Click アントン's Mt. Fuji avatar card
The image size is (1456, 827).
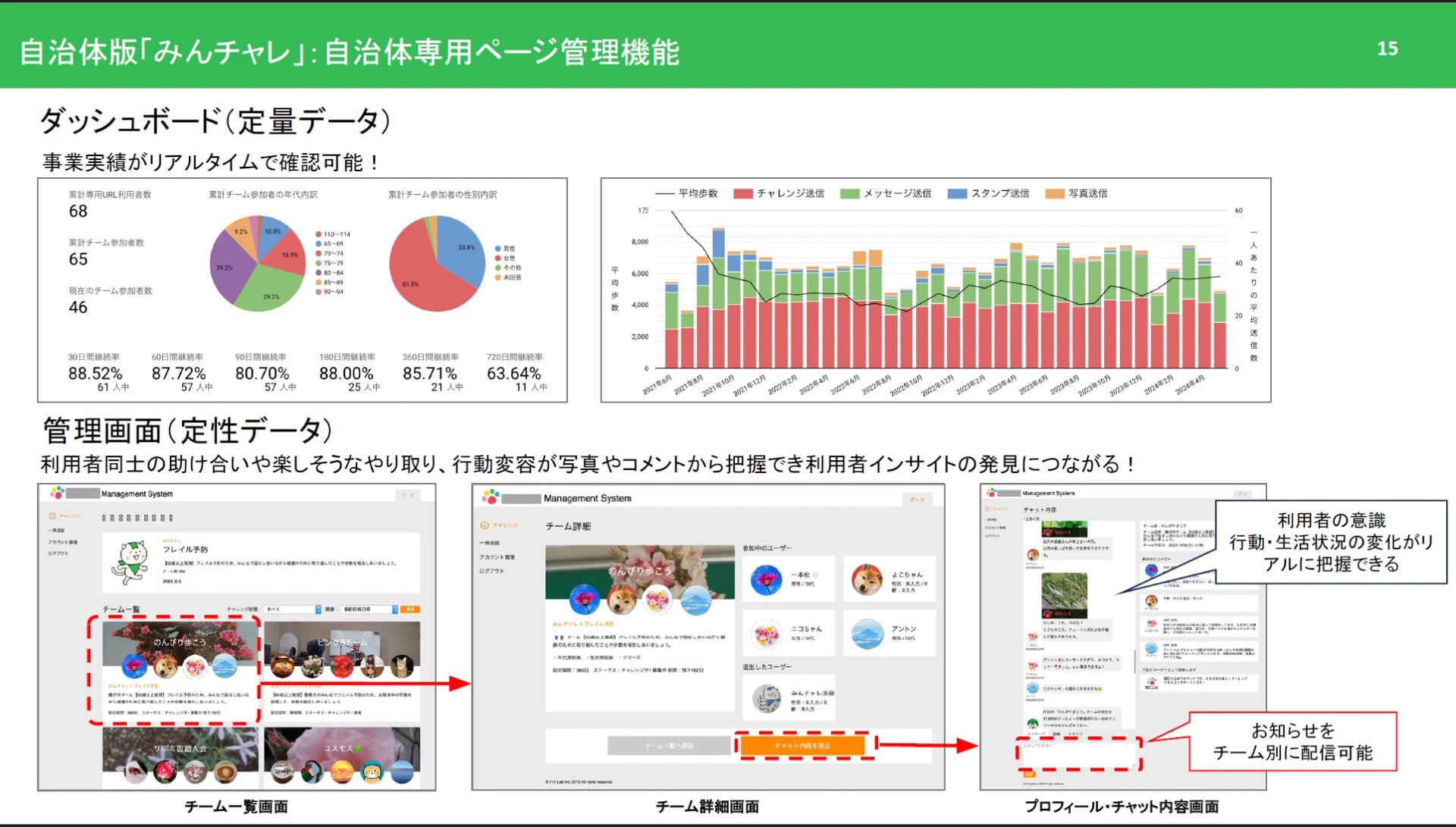pyautogui.click(x=867, y=634)
